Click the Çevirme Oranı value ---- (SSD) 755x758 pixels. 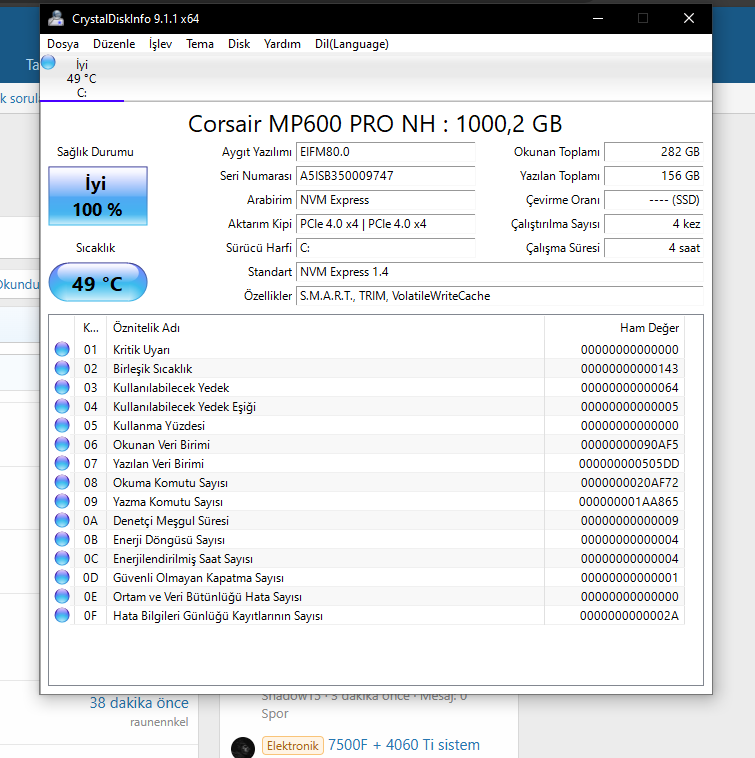[x=653, y=200]
